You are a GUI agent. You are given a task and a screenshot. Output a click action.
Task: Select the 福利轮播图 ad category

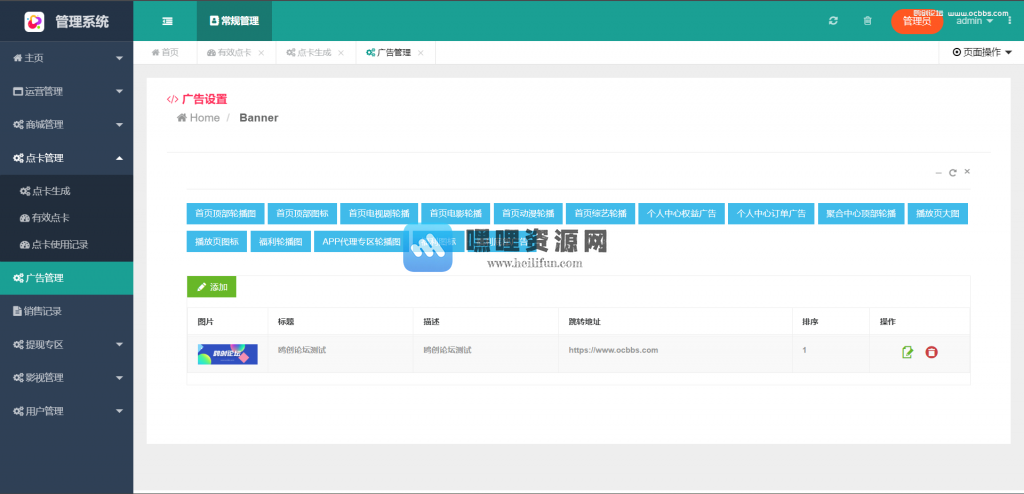(281, 241)
